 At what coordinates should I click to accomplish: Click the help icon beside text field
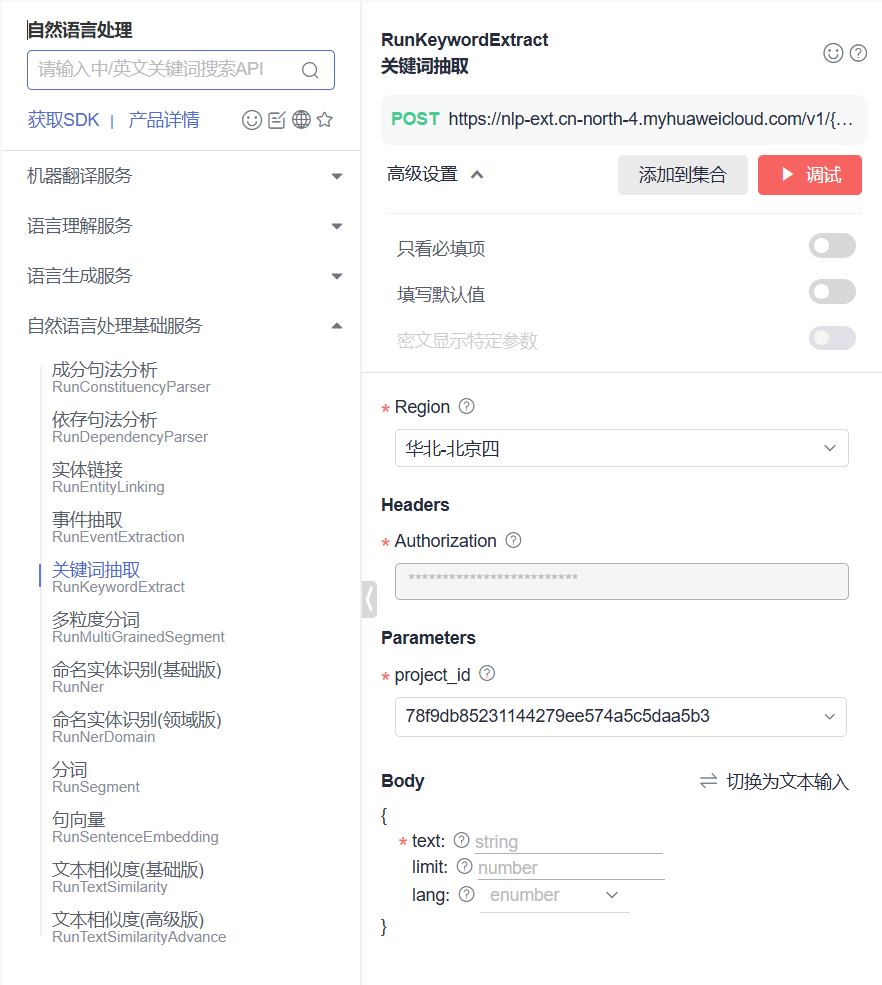(461, 840)
